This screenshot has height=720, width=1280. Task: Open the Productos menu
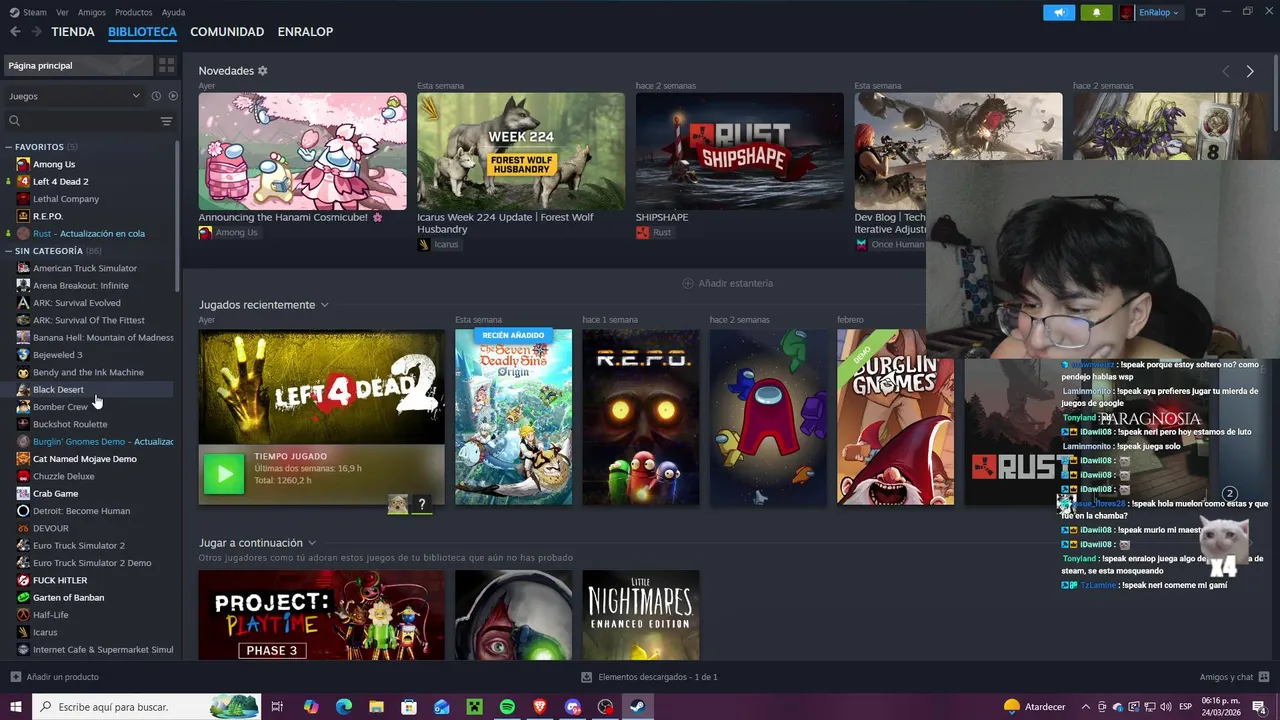pos(134,12)
